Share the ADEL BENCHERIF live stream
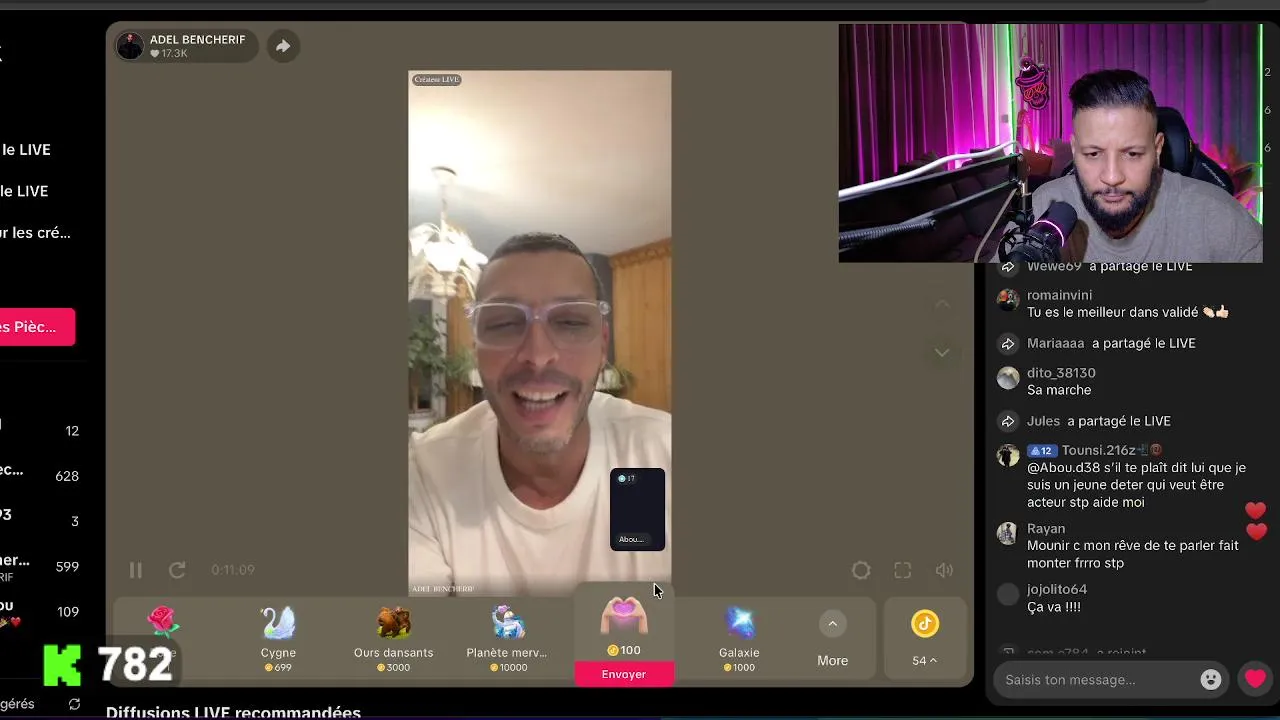 click(x=283, y=46)
